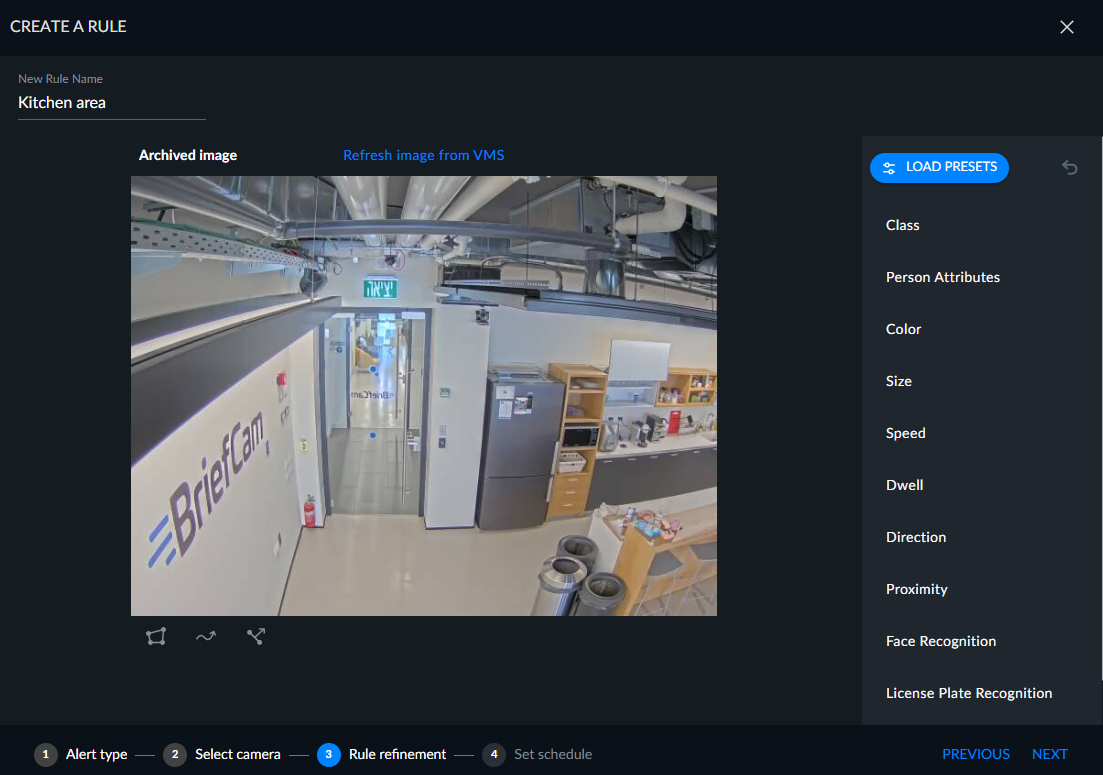Go to step 1 Alert type
Viewport: 1103px width, 775px height.
81,754
